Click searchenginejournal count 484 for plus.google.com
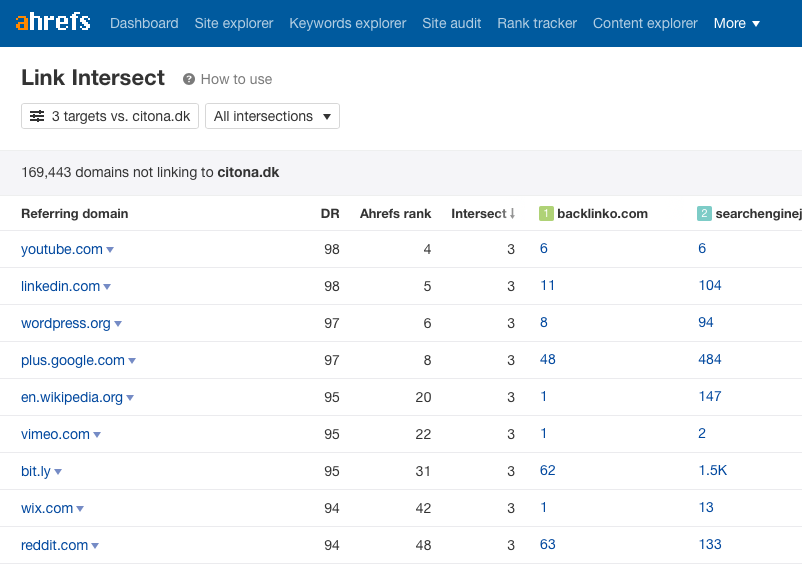 pos(710,359)
